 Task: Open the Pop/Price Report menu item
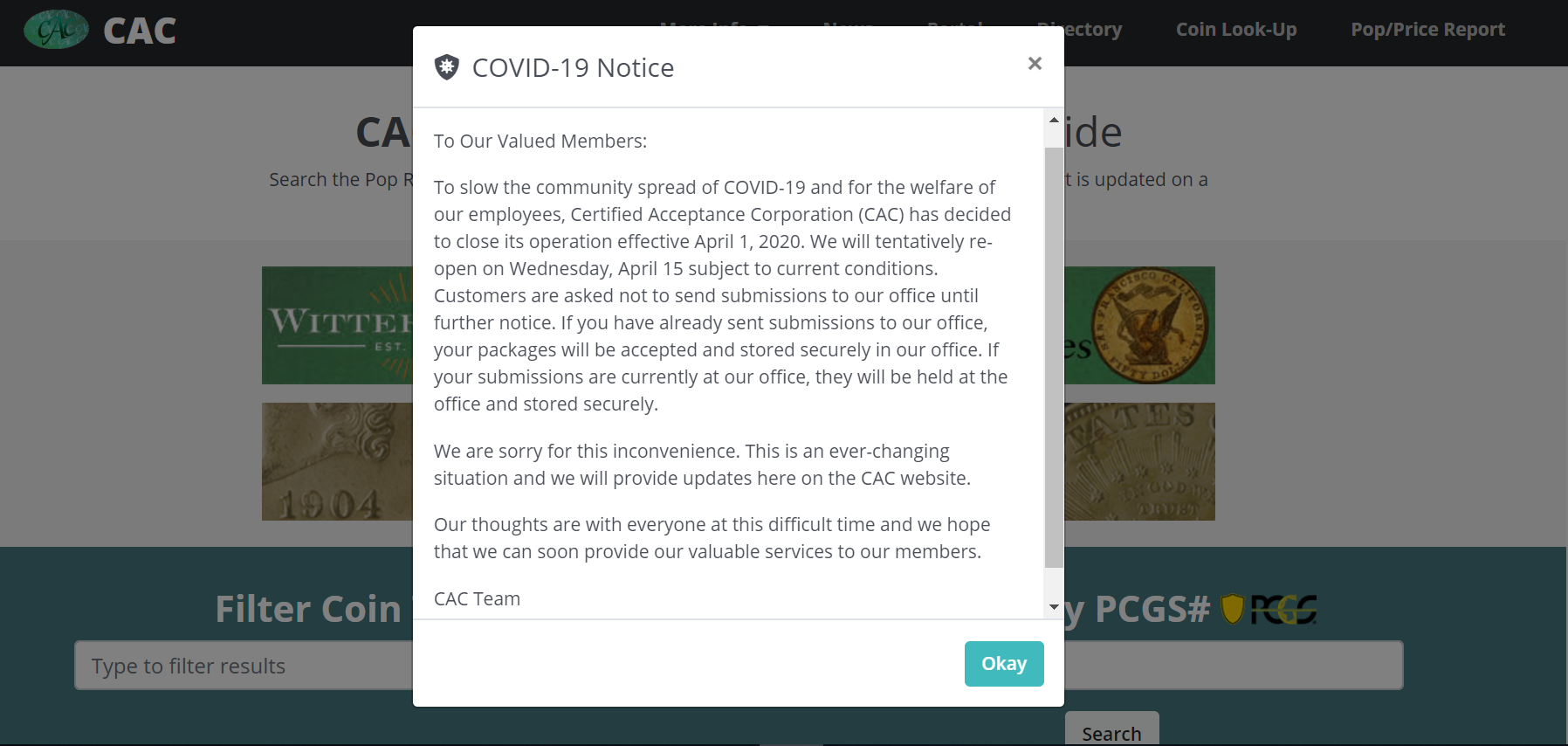pos(1427,30)
